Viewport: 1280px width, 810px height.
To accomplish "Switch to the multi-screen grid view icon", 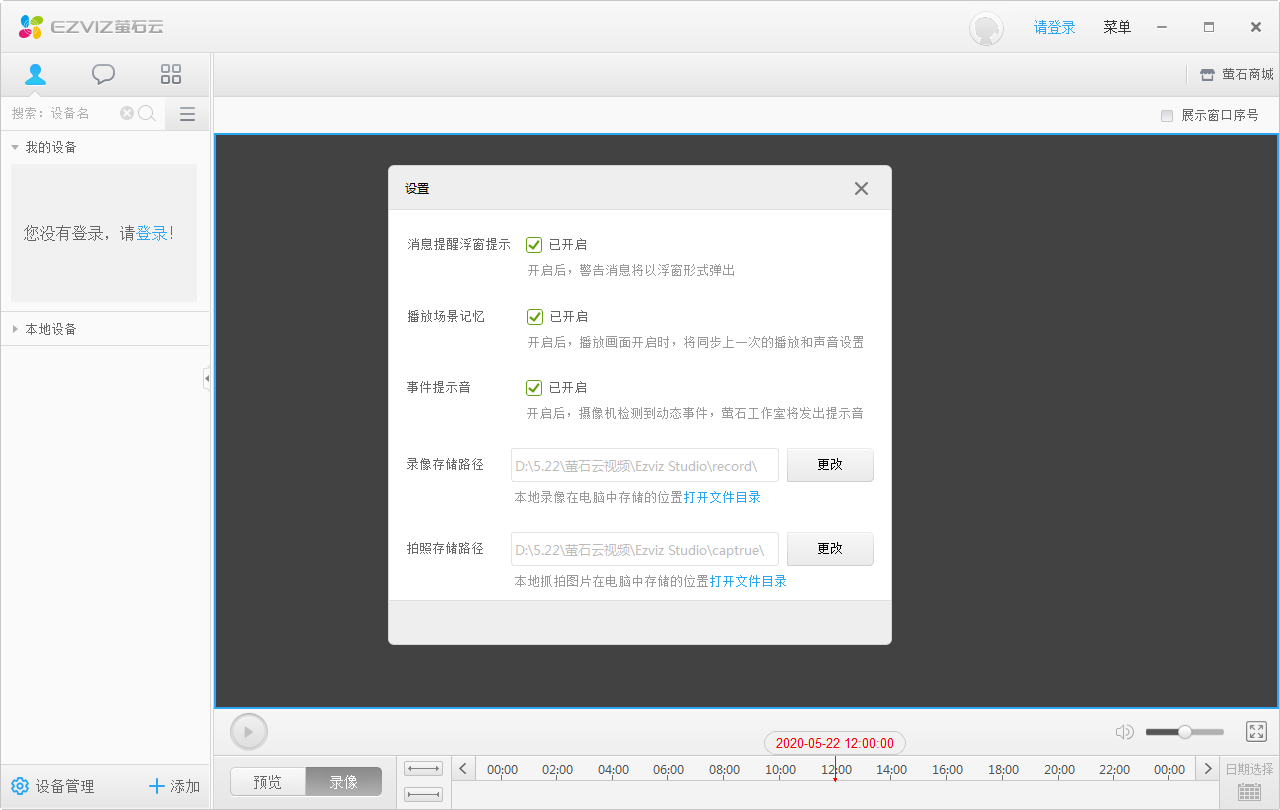I will click(x=170, y=73).
